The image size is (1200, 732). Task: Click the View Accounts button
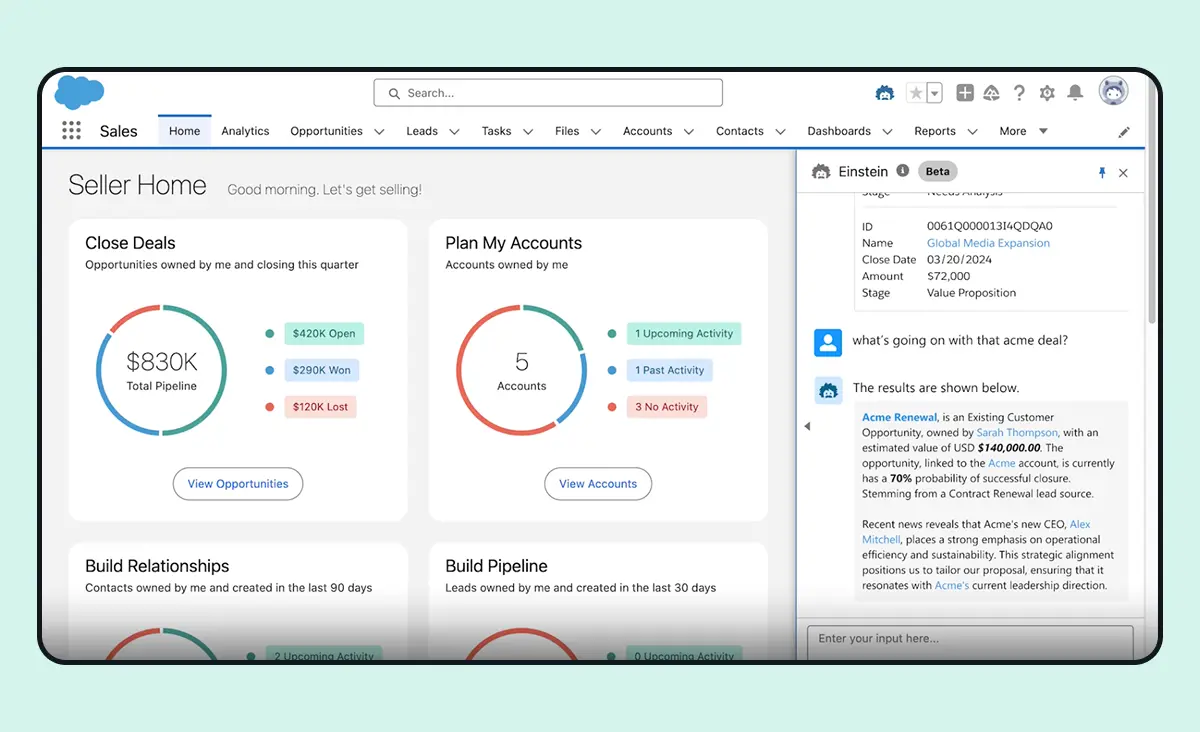(x=598, y=484)
